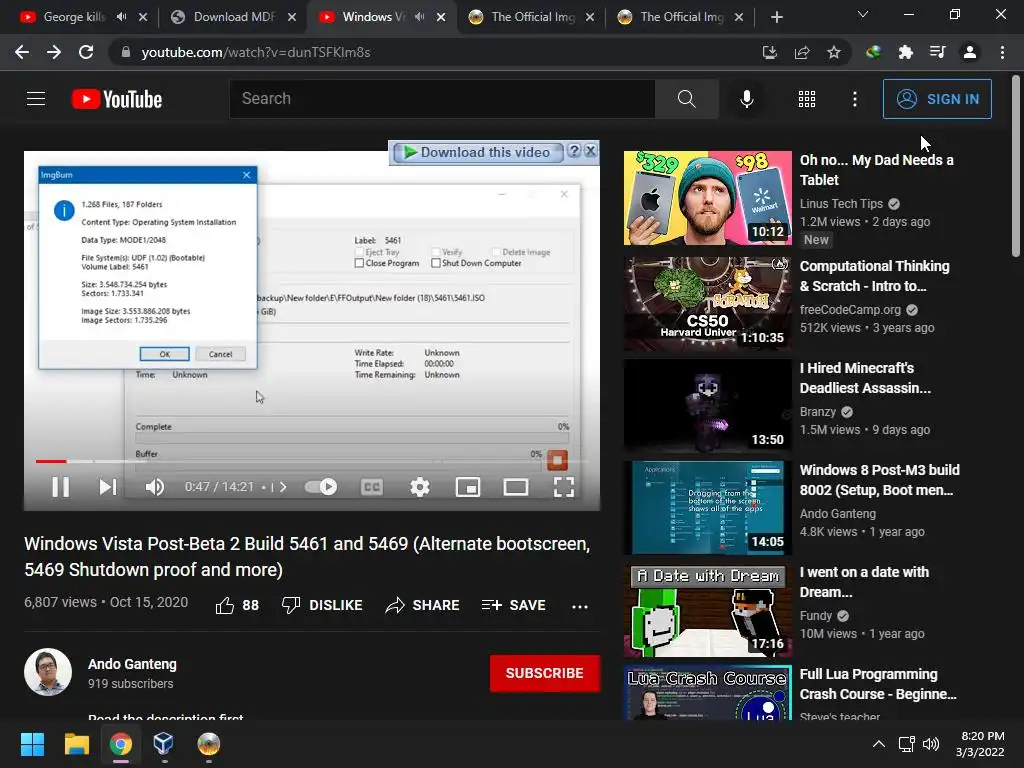Mute the video player volume

click(155, 487)
